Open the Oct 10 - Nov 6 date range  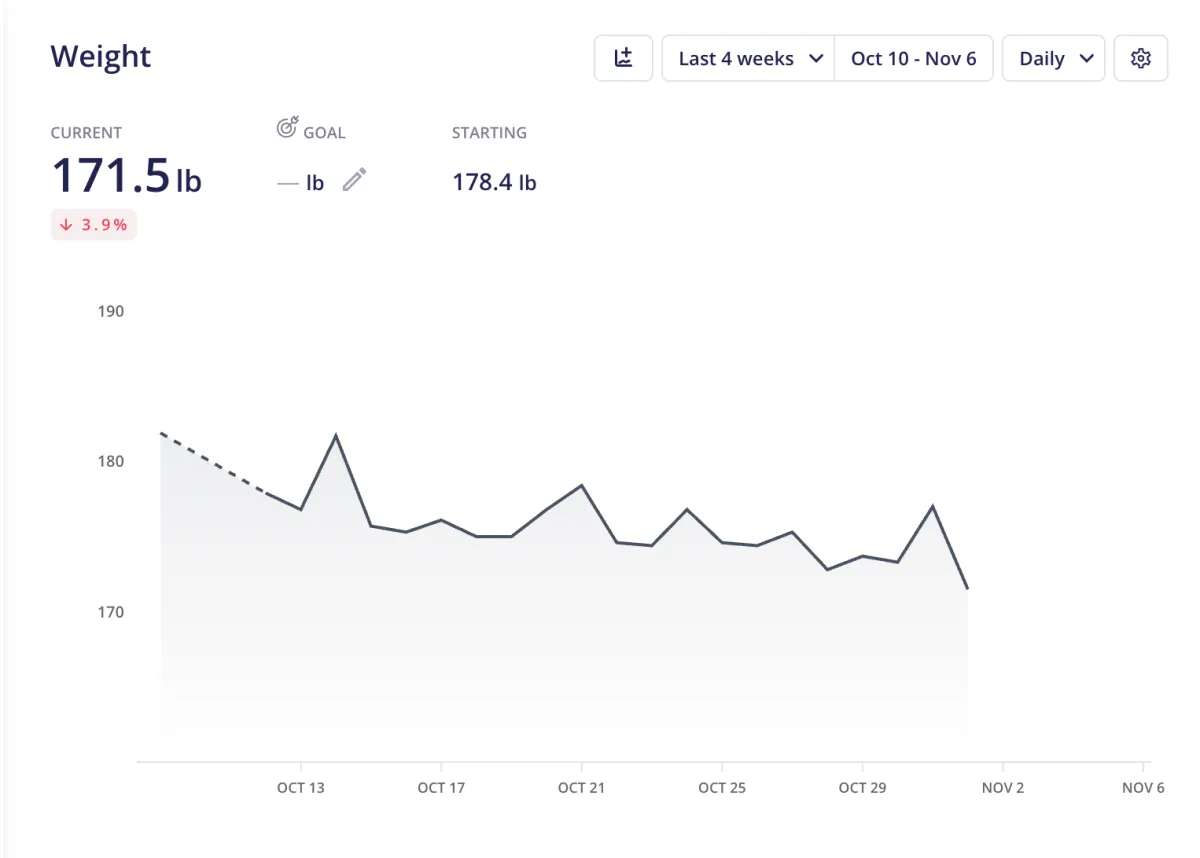coord(913,58)
